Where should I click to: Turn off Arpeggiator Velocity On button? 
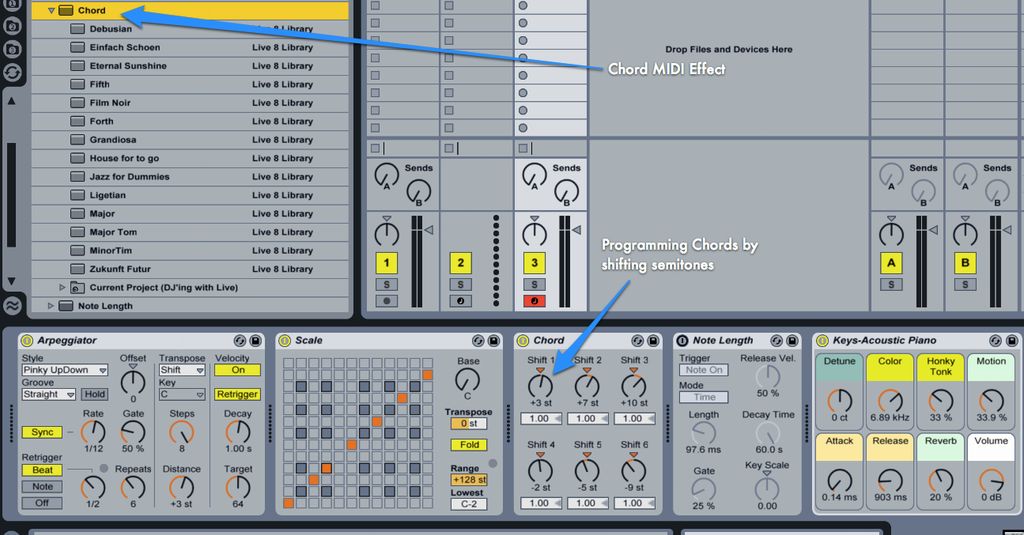[238, 370]
